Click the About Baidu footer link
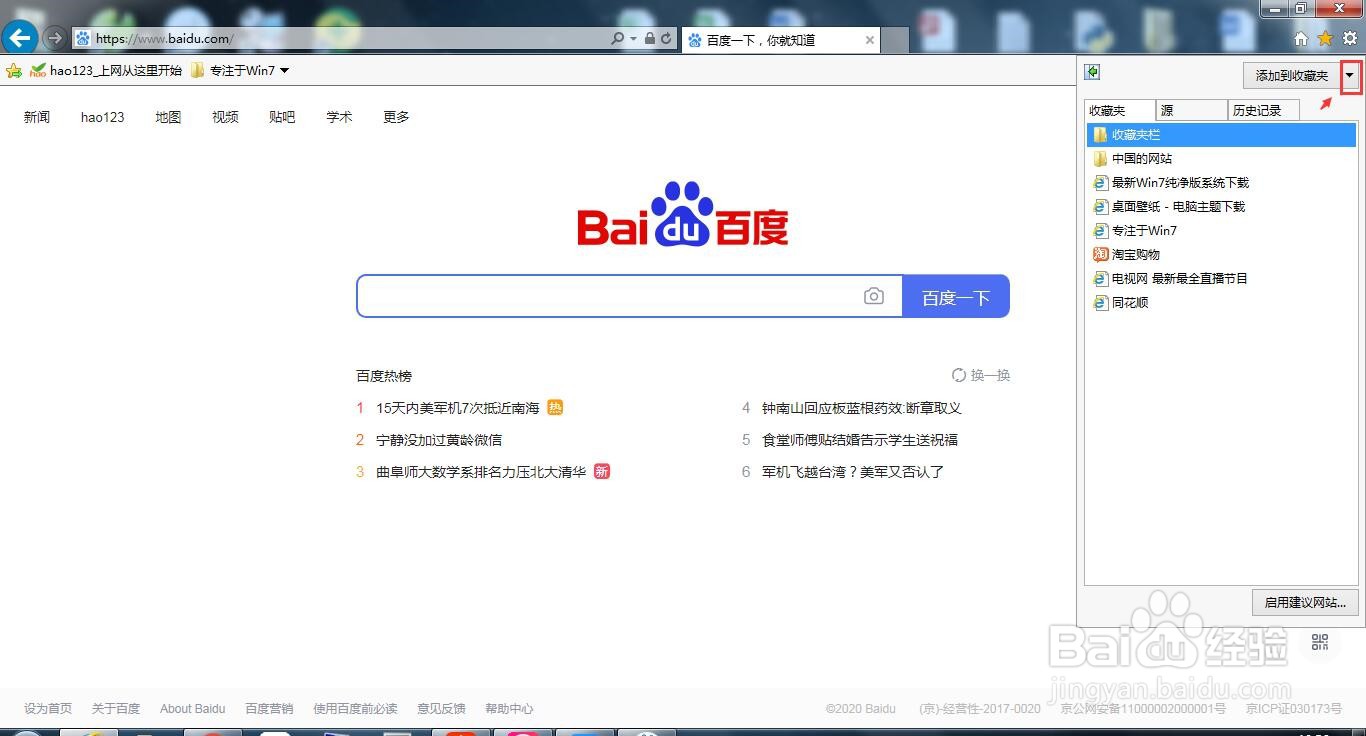 (193, 708)
